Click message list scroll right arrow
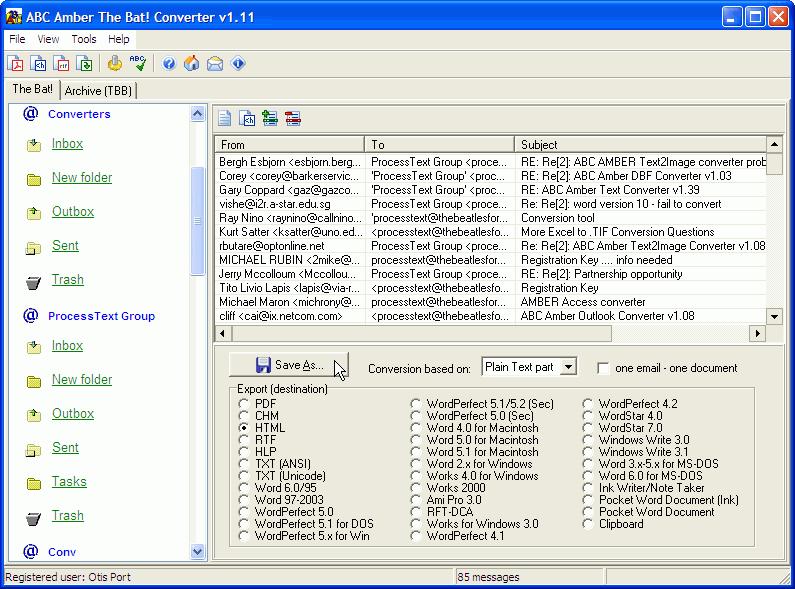795x589 pixels. click(757, 334)
